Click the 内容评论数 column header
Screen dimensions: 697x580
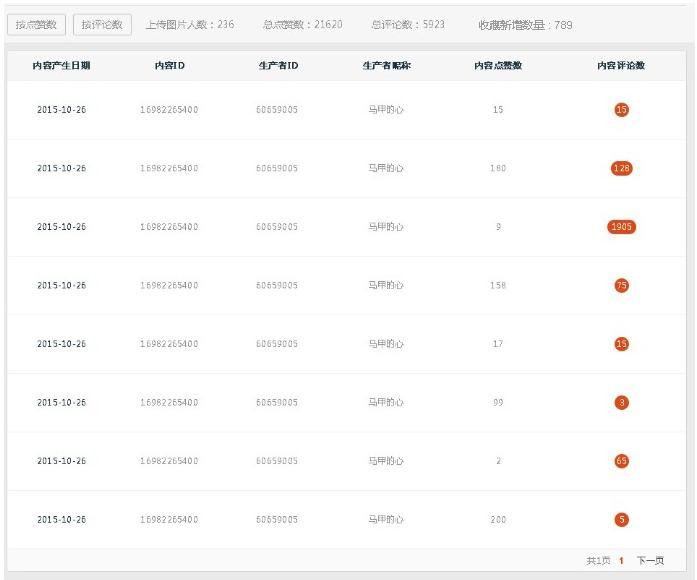[x=621, y=66]
